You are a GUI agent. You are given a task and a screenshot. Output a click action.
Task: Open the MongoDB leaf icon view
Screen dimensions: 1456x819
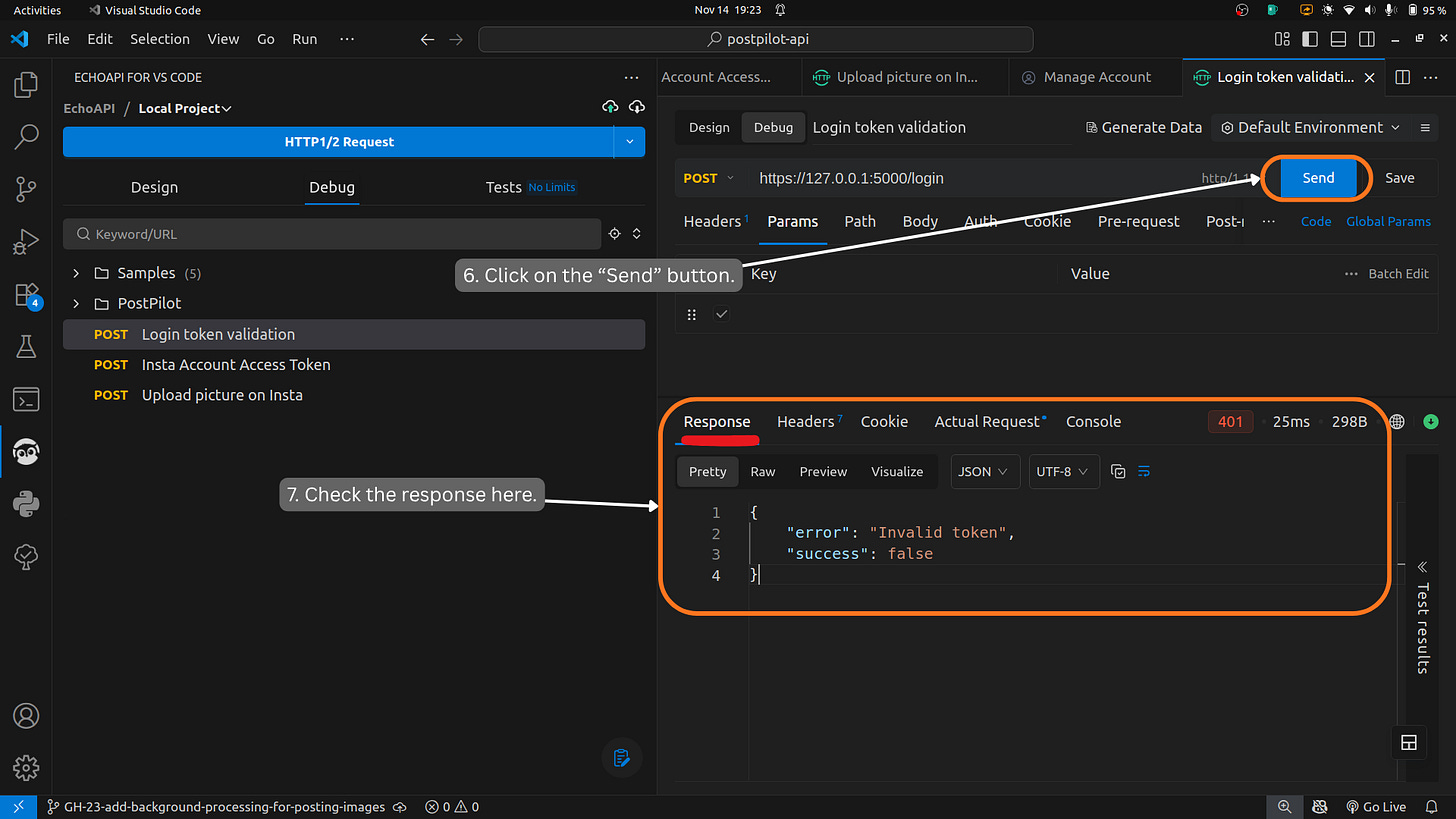pos(26,557)
